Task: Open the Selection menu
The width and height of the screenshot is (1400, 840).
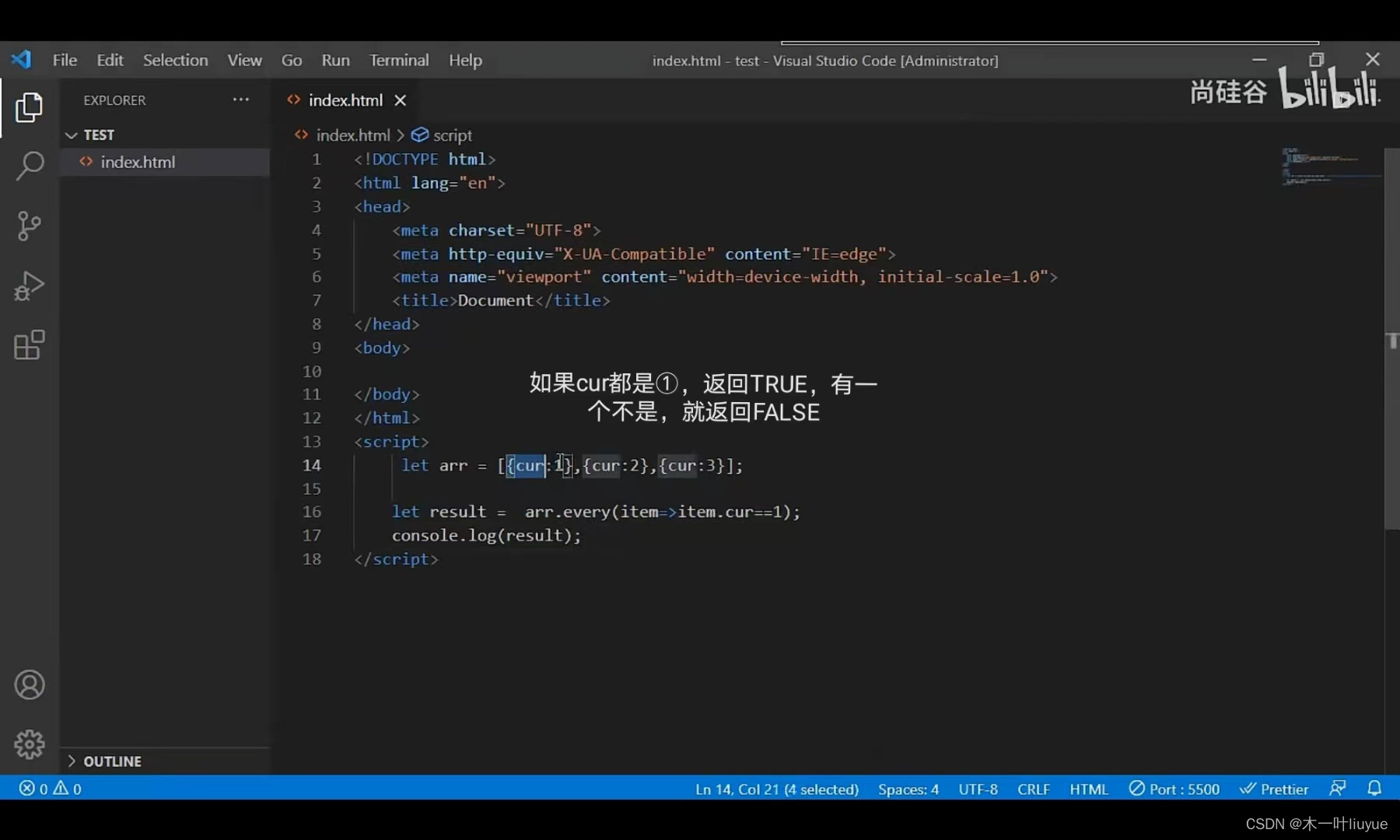Action: click(175, 60)
